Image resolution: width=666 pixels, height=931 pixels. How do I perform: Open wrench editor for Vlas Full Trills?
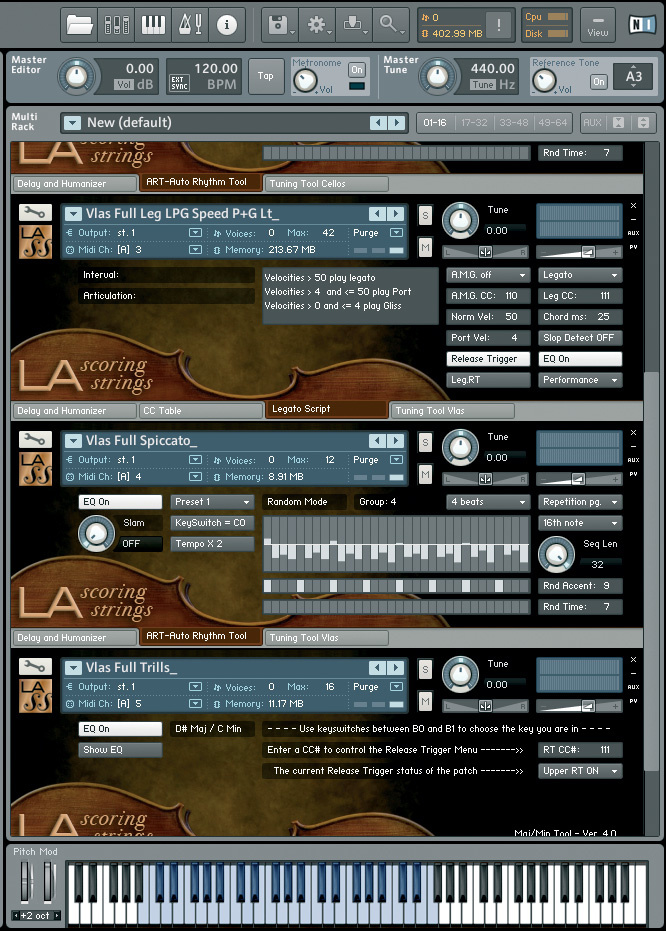[x=35, y=666]
